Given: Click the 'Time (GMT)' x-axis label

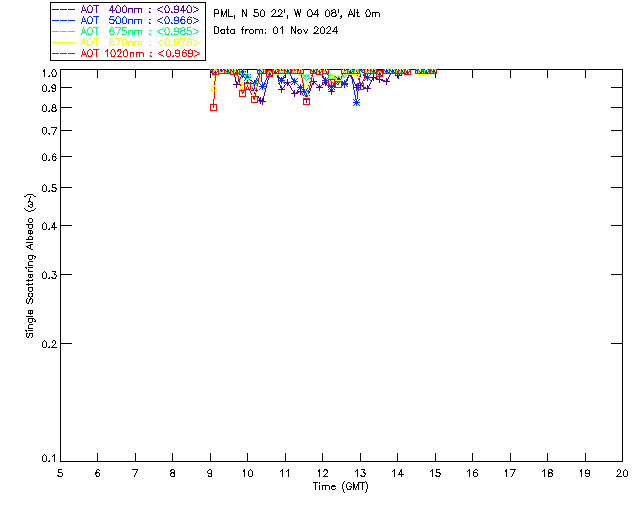Looking at the screenshot, I should 340,487.
